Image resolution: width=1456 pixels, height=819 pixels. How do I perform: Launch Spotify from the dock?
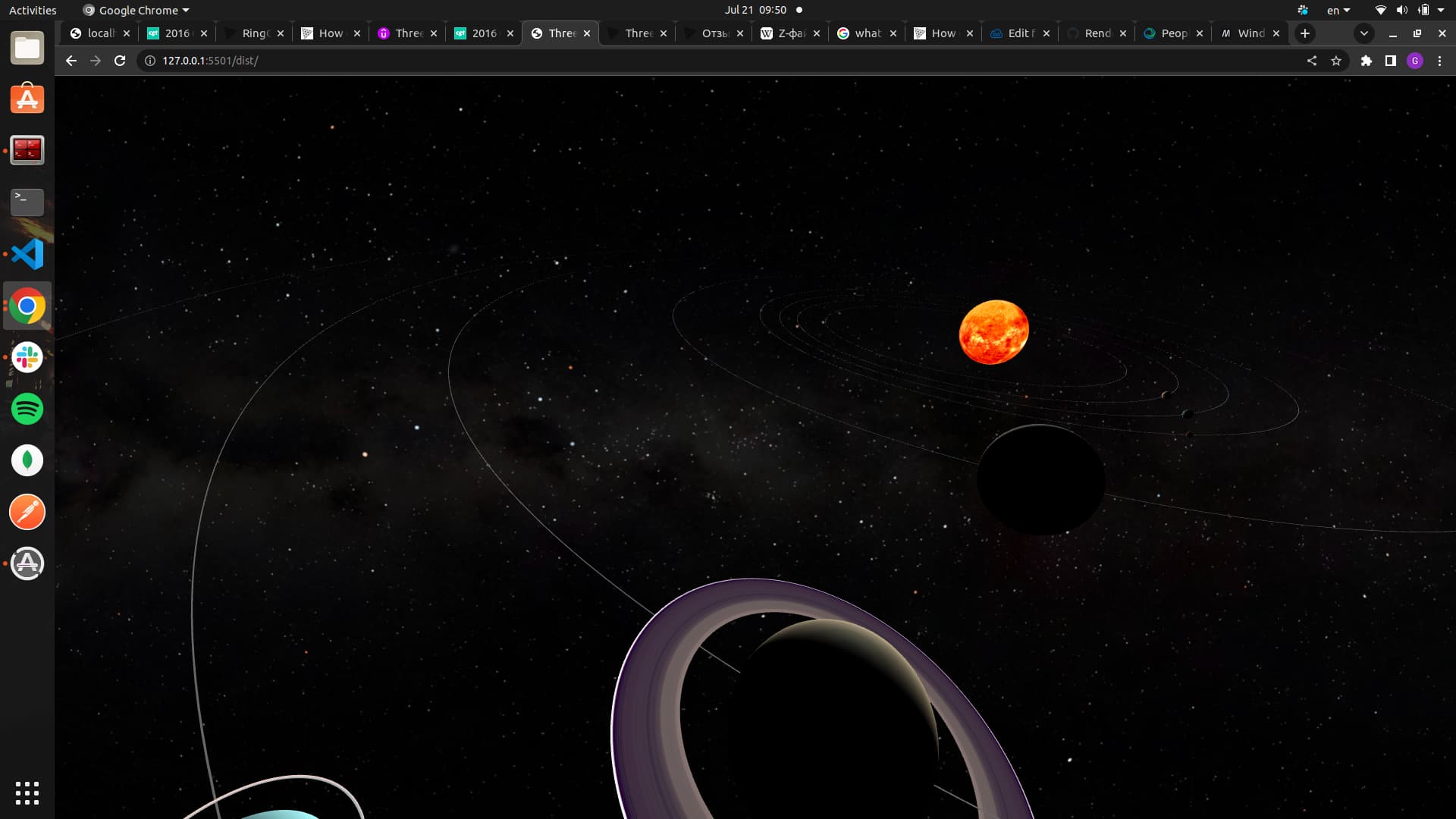click(x=27, y=409)
